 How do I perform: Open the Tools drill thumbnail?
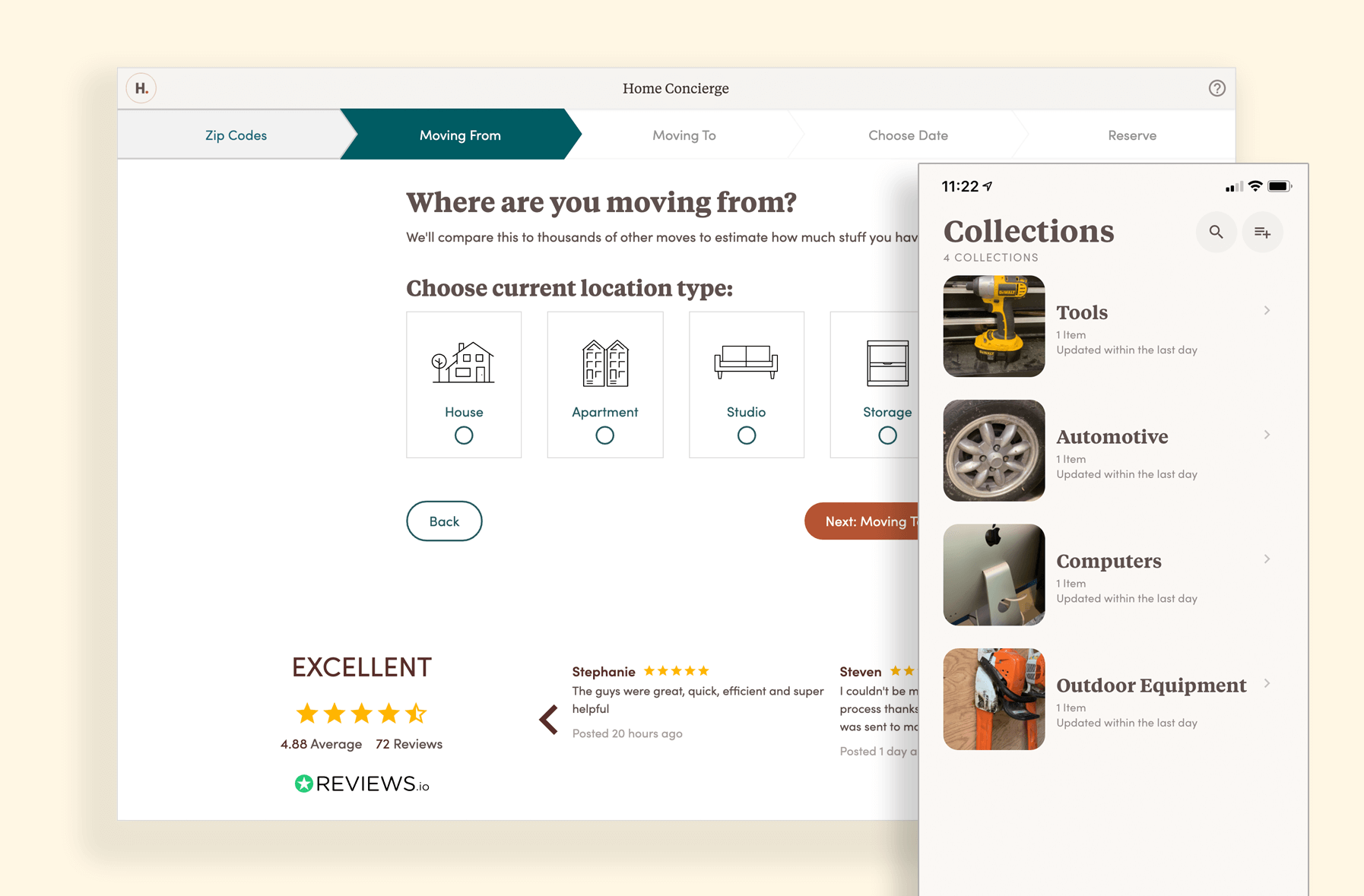pyautogui.click(x=994, y=326)
